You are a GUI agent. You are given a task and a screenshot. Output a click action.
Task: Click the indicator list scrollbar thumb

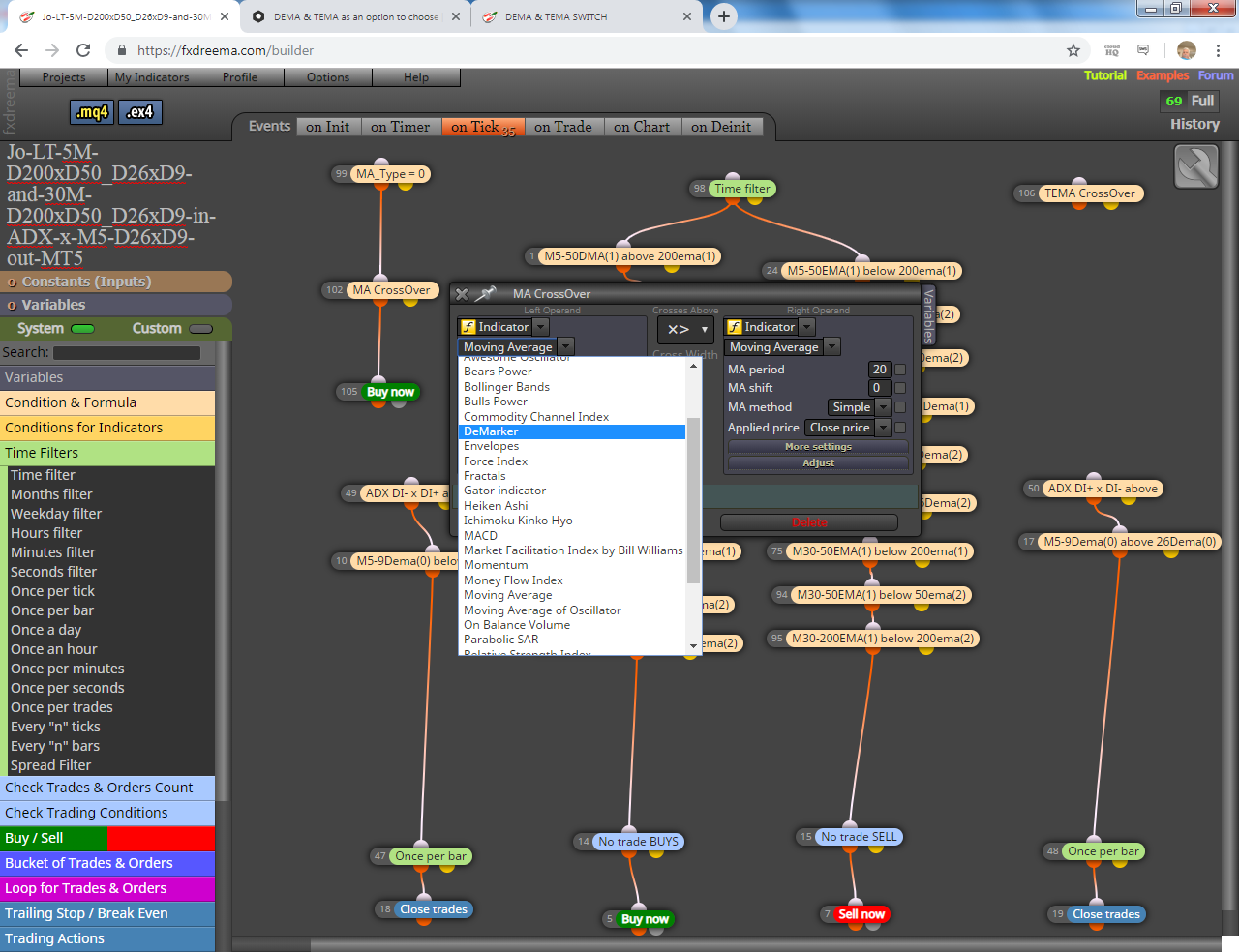tap(693, 500)
